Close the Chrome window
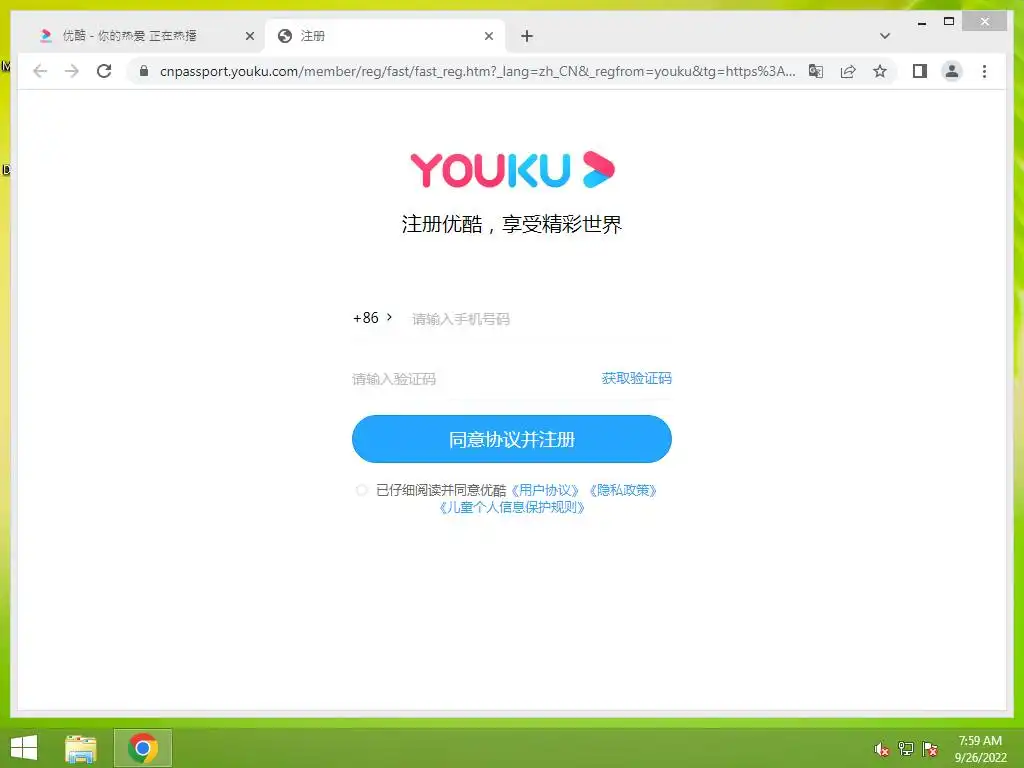 [984, 22]
